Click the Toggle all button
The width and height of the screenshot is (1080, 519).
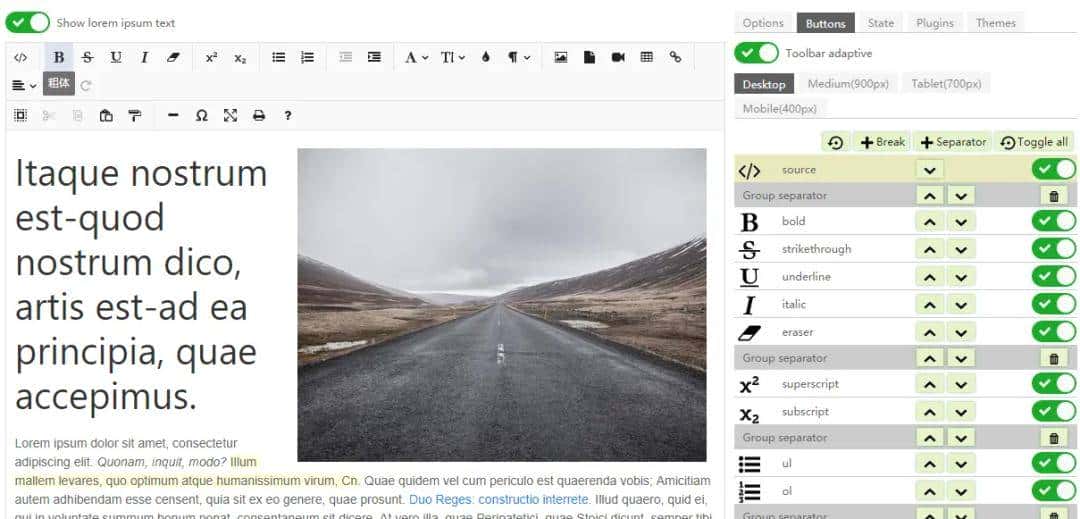pos(1034,142)
